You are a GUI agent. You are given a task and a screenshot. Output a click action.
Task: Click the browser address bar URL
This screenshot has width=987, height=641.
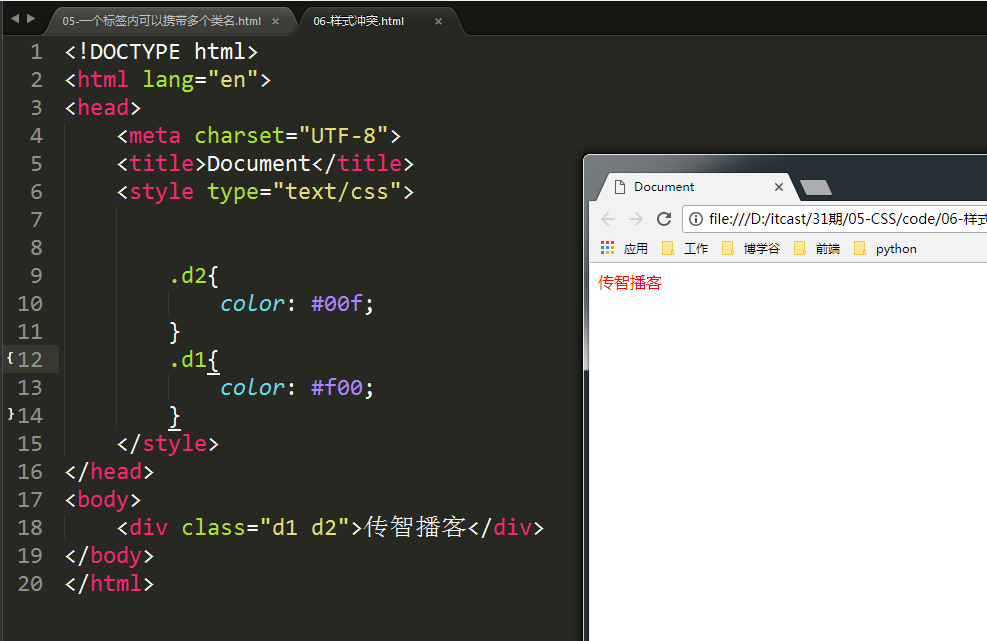[847, 218]
